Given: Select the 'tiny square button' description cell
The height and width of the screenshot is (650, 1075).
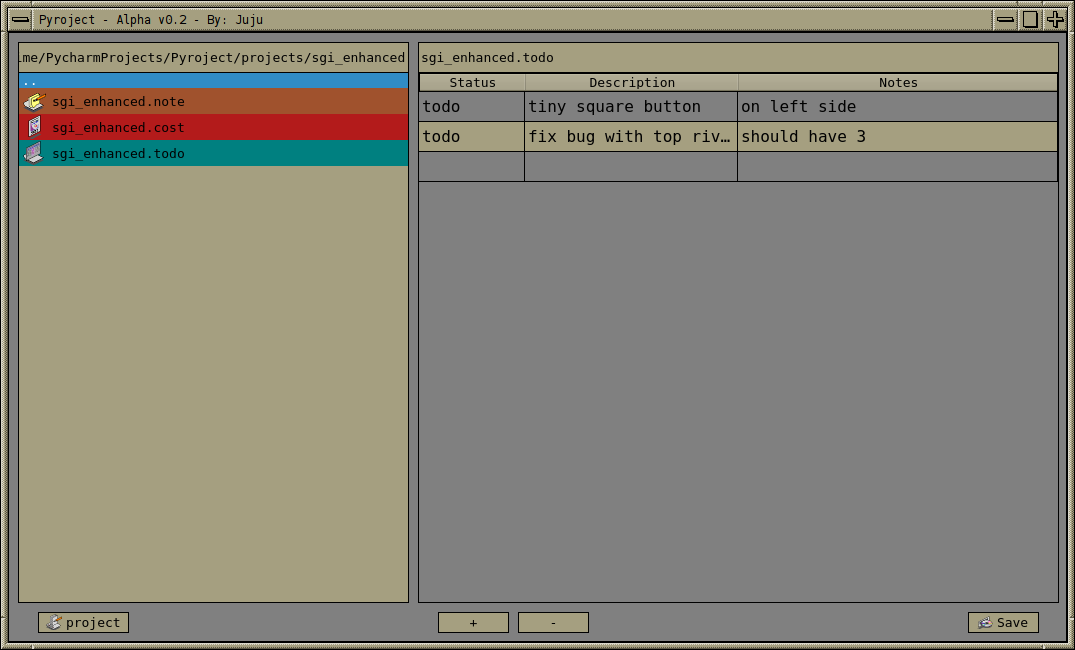Looking at the screenshot, I should [631, 107].
